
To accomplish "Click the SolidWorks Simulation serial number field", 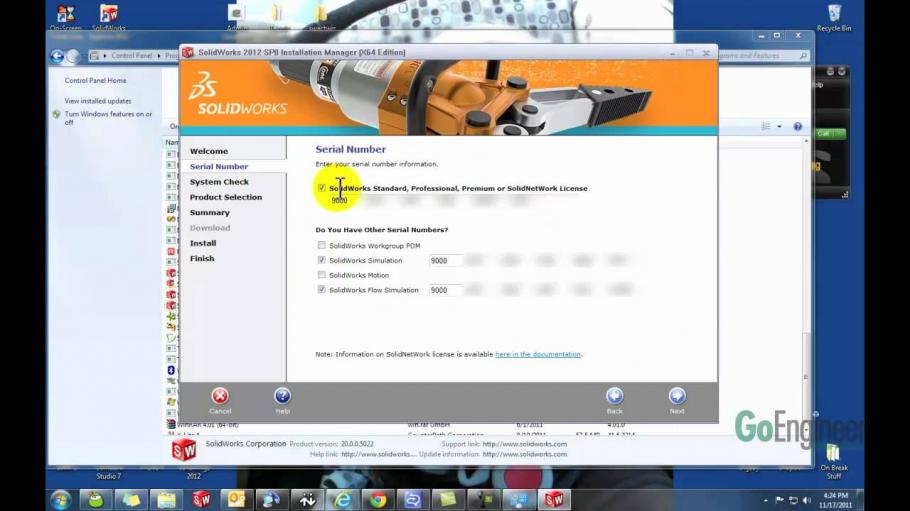I will tap(445, 261).
